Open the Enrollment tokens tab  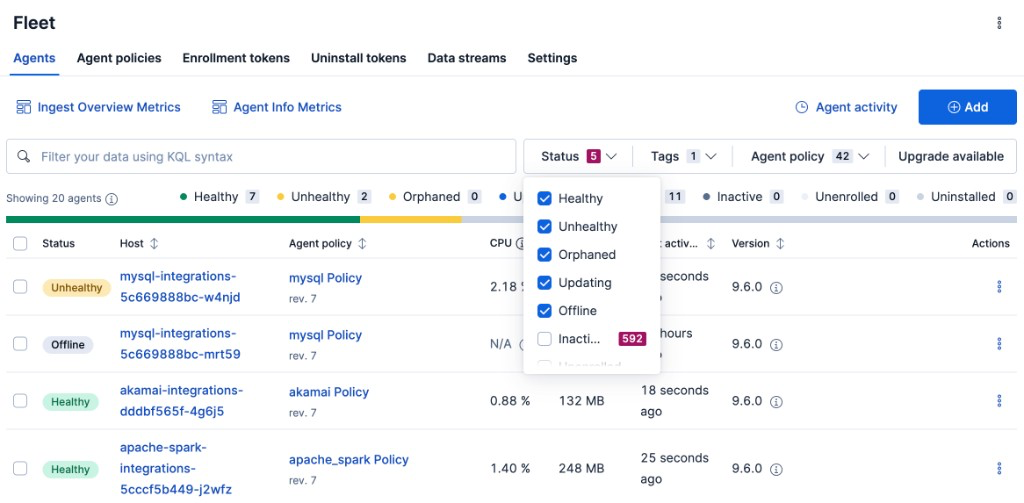(236, 58)
